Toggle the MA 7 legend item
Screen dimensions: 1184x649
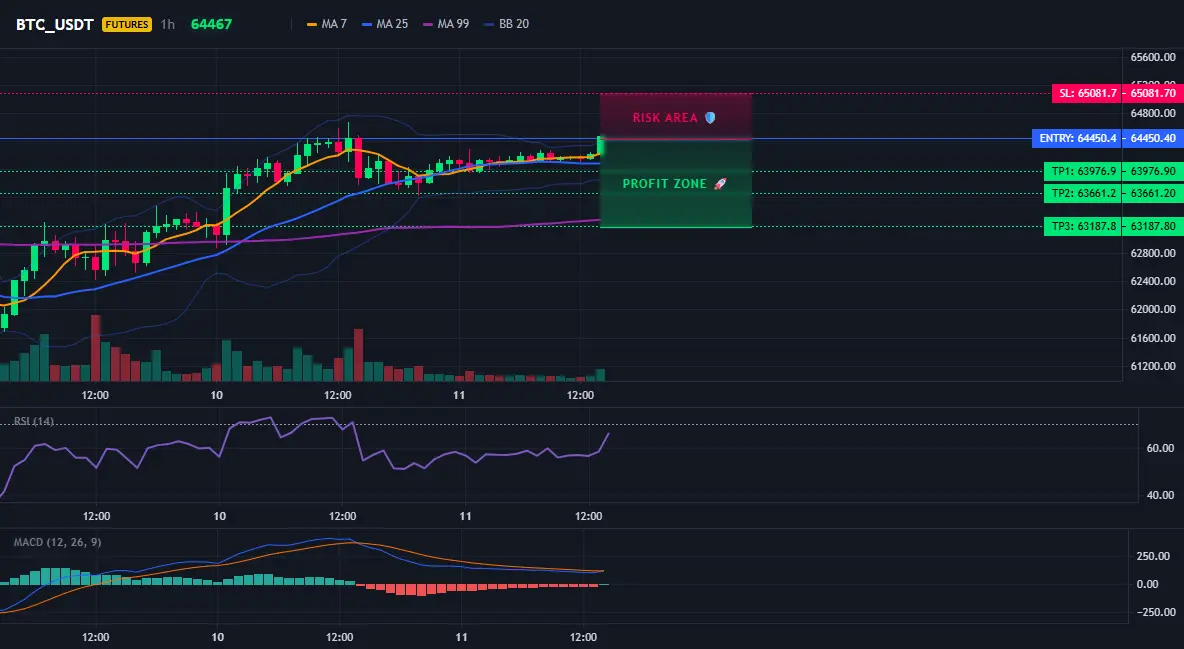pos(326,24)
